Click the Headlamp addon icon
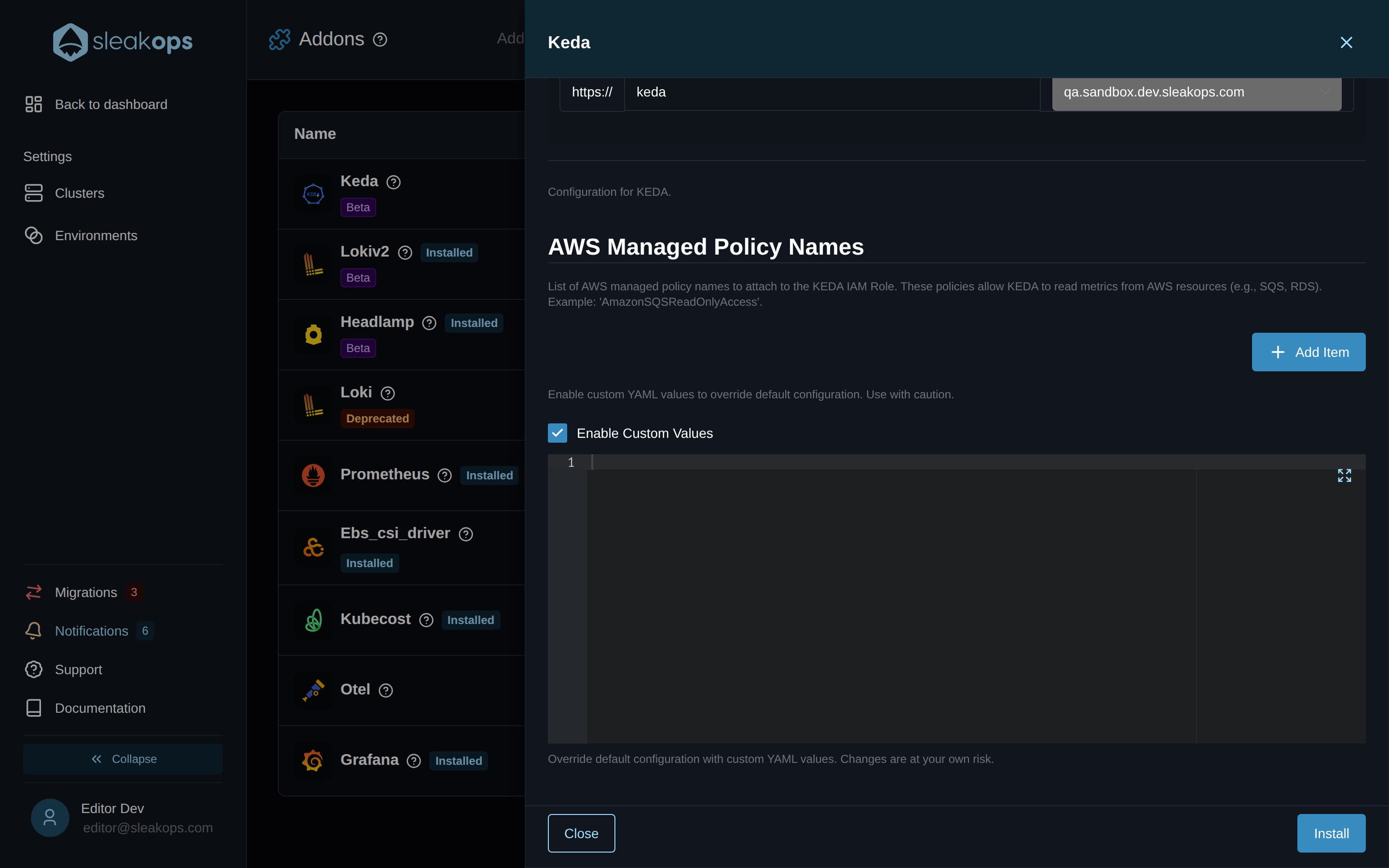Screen dimensions: 1389x868 [x=313, y=335]
